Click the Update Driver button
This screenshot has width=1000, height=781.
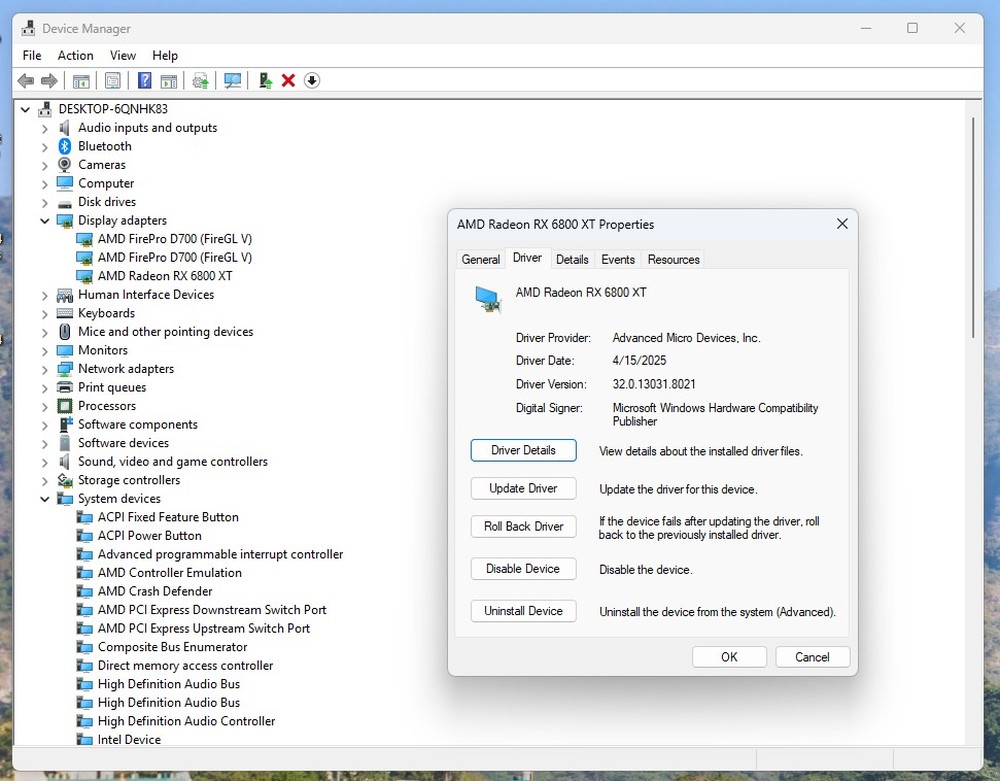(x=524, y=488)
